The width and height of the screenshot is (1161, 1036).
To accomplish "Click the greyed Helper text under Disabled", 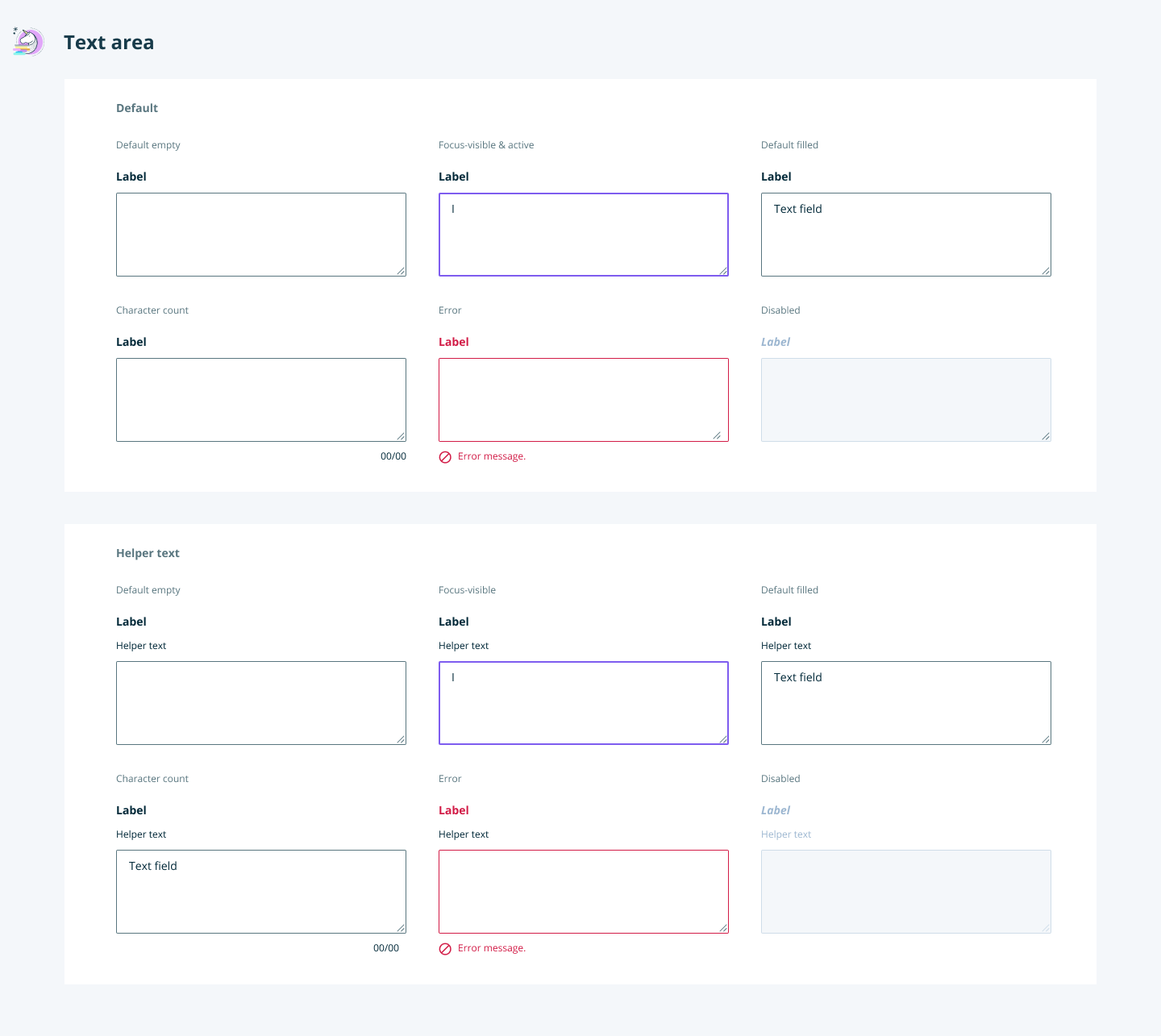I will coord(786,834).
